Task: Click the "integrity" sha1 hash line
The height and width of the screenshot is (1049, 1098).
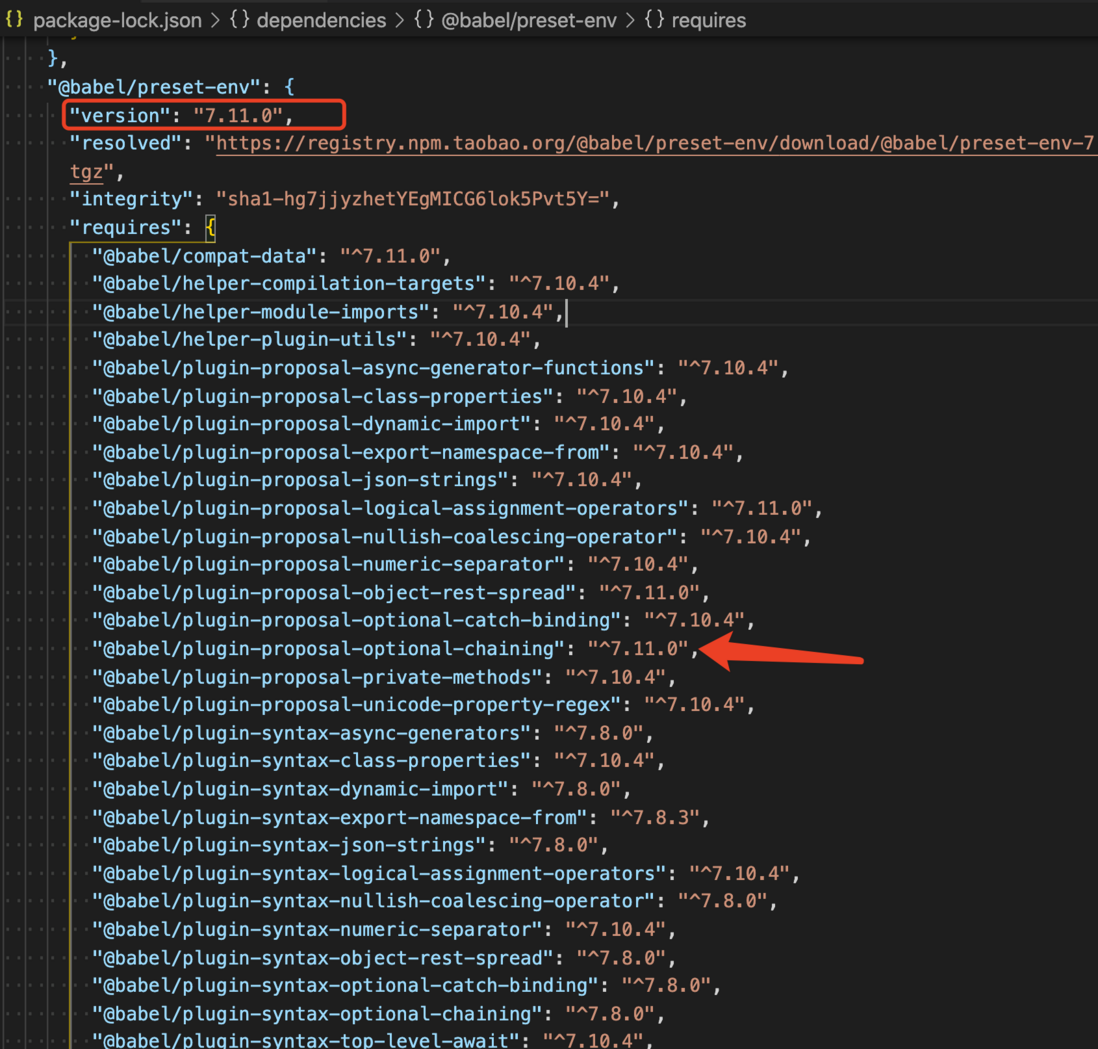Action: 345,200
